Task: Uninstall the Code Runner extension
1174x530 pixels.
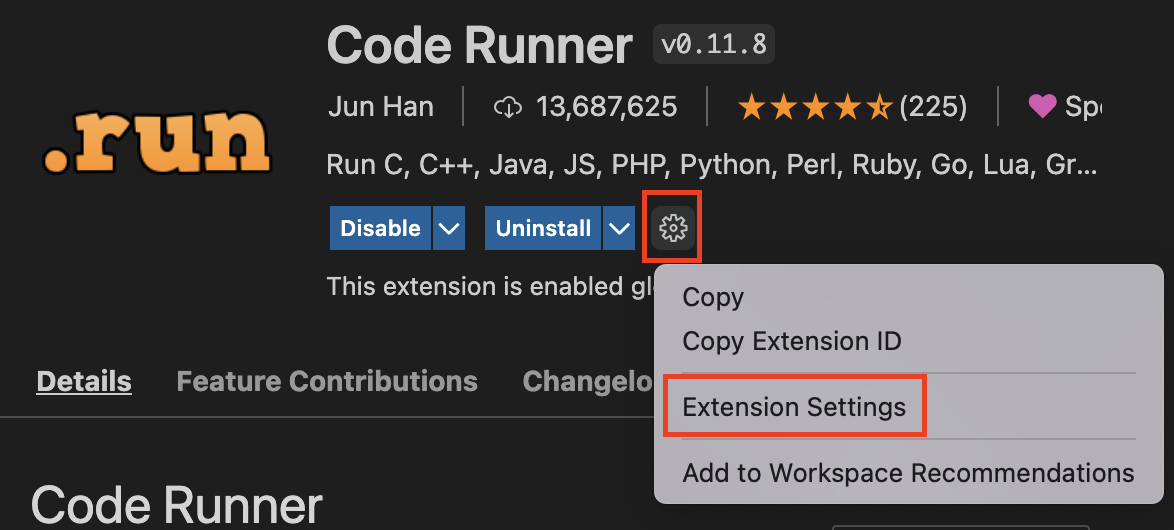Action: click(543, 228)
